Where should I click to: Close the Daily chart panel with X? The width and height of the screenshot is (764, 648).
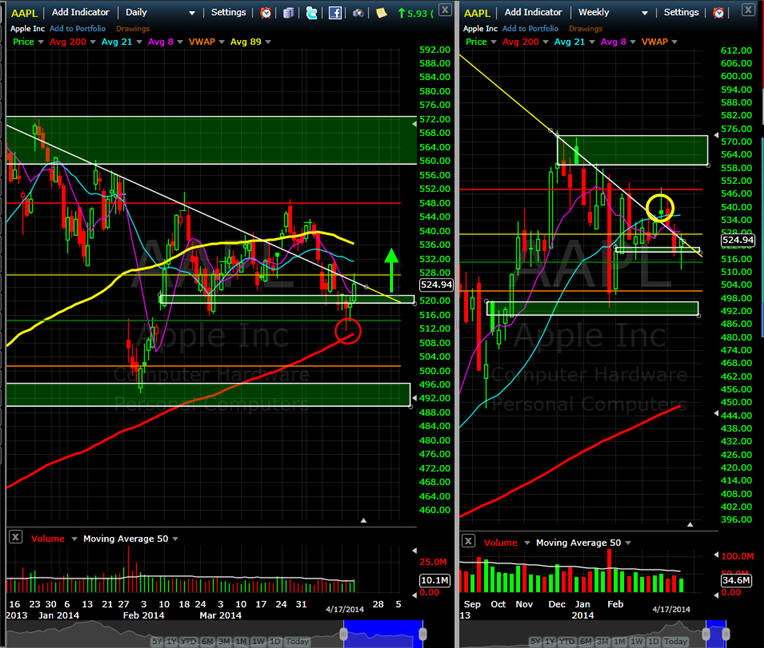[445, 9]
